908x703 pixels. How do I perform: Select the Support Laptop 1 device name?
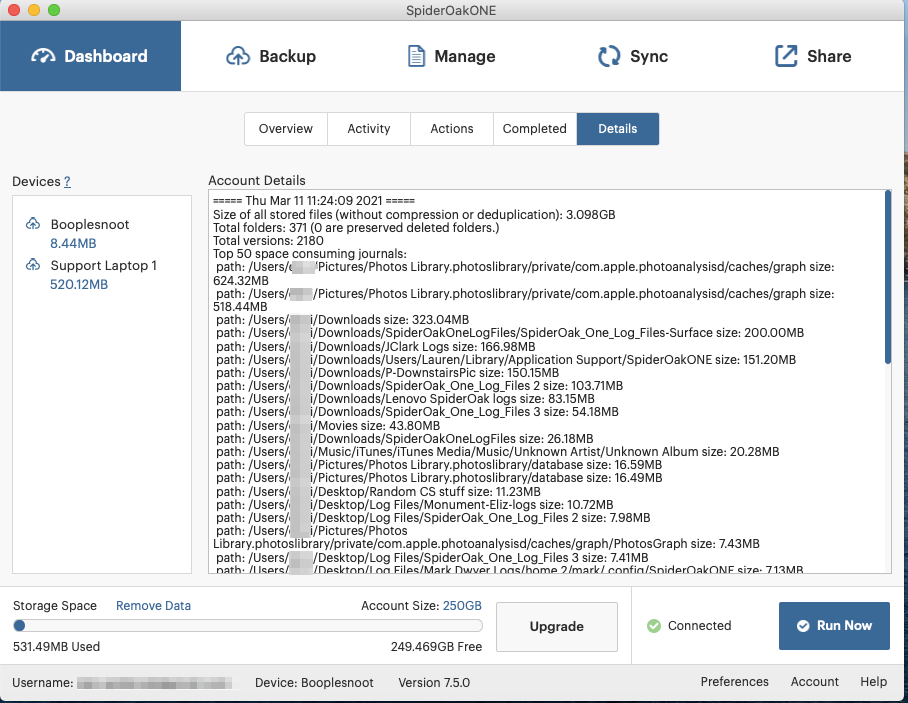(x=104, y=265)
